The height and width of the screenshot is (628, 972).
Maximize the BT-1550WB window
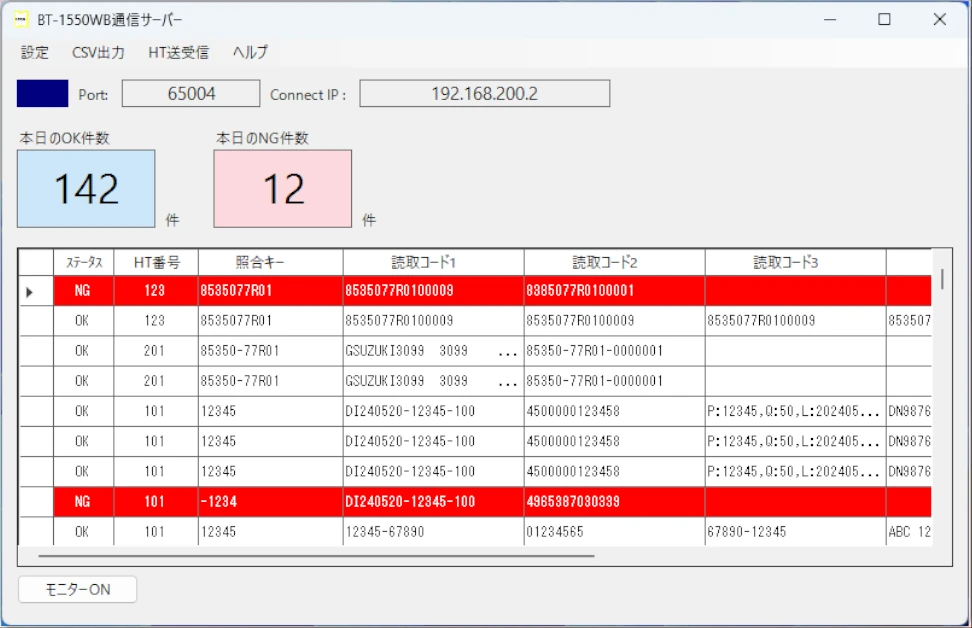884,19
